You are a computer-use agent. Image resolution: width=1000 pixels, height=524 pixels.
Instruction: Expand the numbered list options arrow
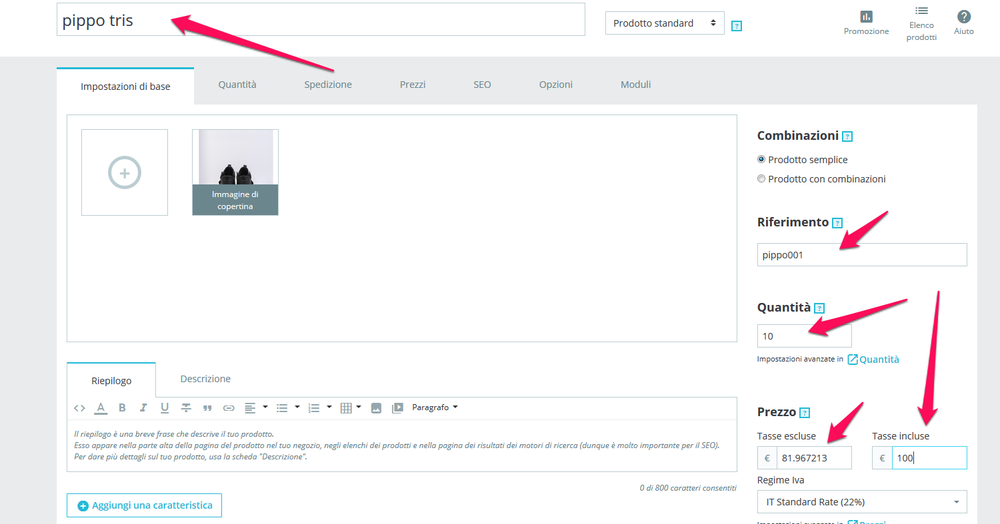329,407
